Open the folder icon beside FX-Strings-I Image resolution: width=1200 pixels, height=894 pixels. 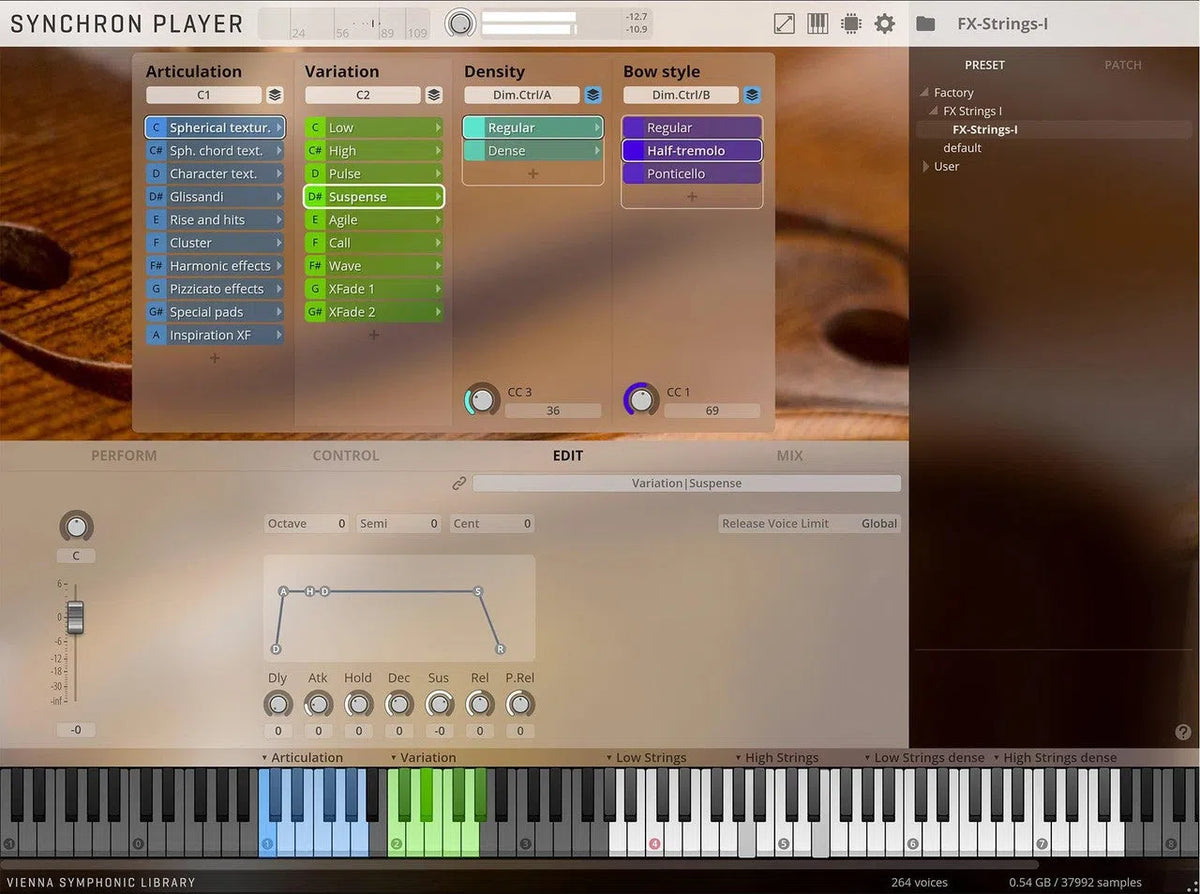click(928, 23)
